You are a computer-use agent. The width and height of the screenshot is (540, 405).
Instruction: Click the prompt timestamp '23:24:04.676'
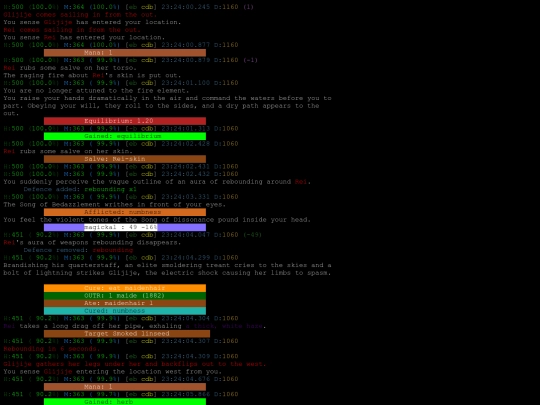(x=186, y=379)
